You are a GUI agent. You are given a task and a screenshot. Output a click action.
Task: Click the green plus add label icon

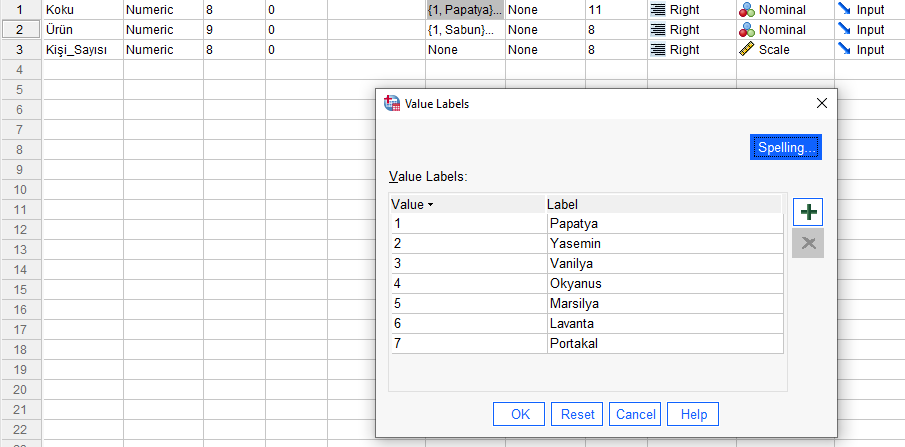click(x=808, y=212)
